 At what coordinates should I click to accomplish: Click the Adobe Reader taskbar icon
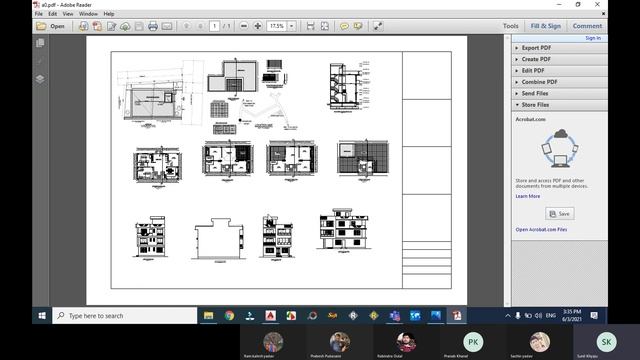tap(457, 316)
